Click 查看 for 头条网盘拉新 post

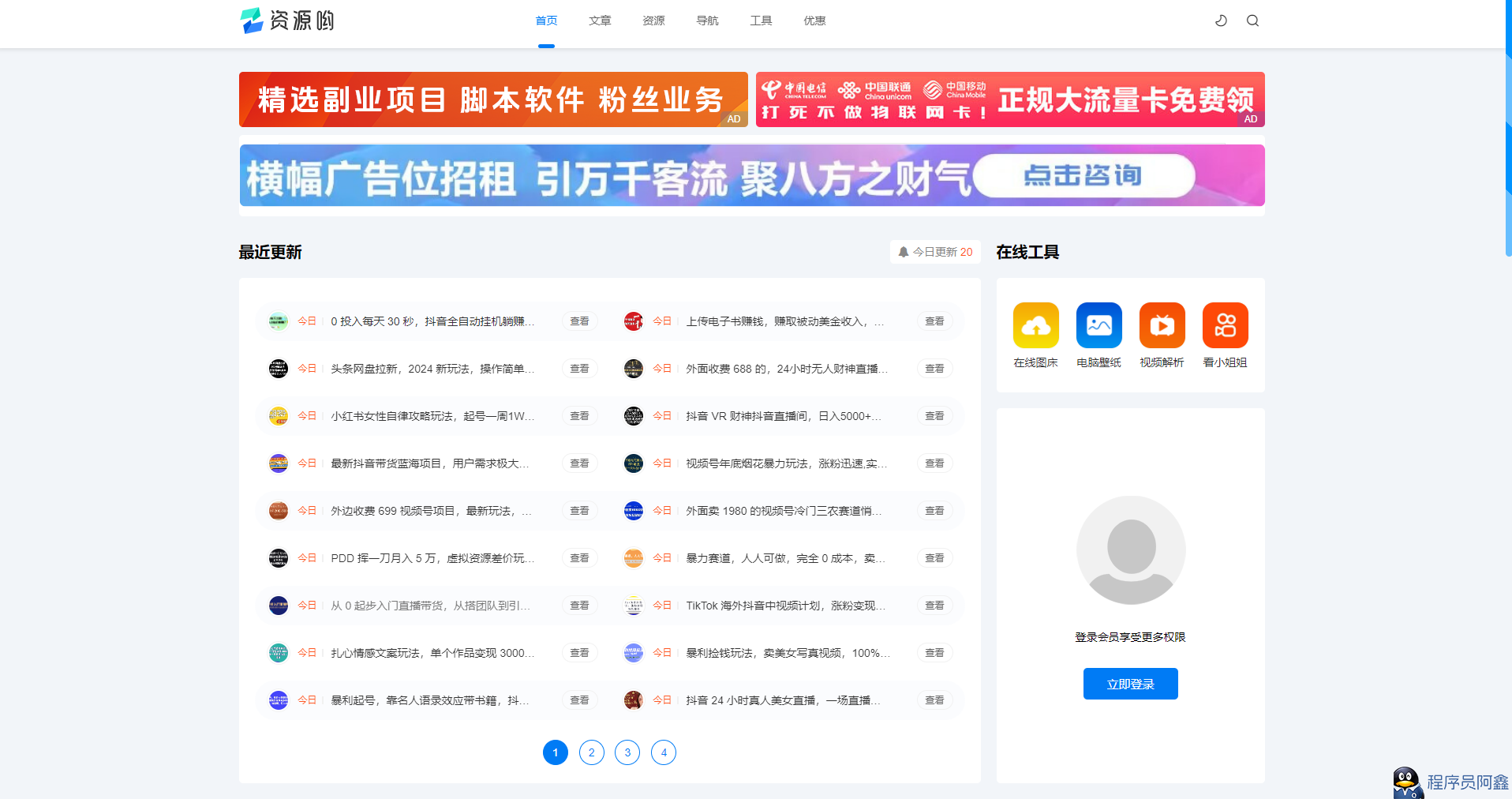tap(580, 369)
